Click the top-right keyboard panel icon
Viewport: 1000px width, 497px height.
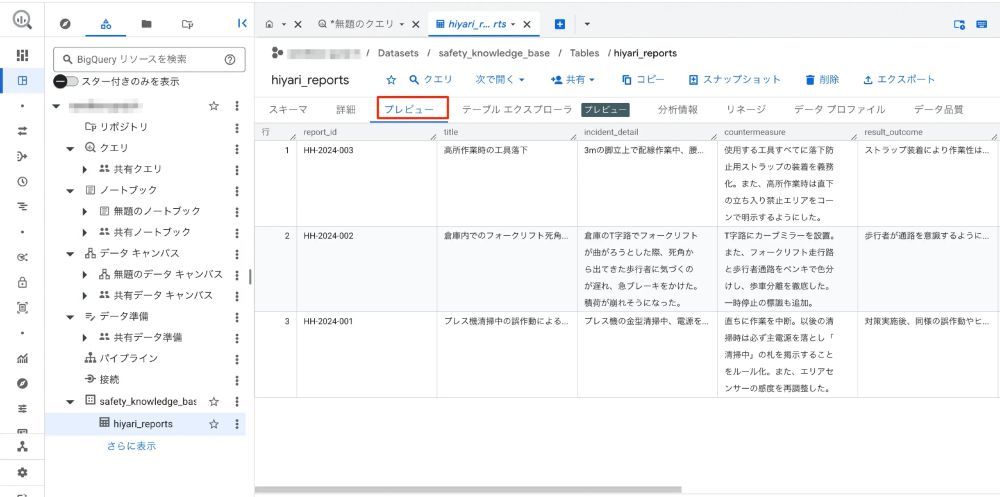point(982,24)
